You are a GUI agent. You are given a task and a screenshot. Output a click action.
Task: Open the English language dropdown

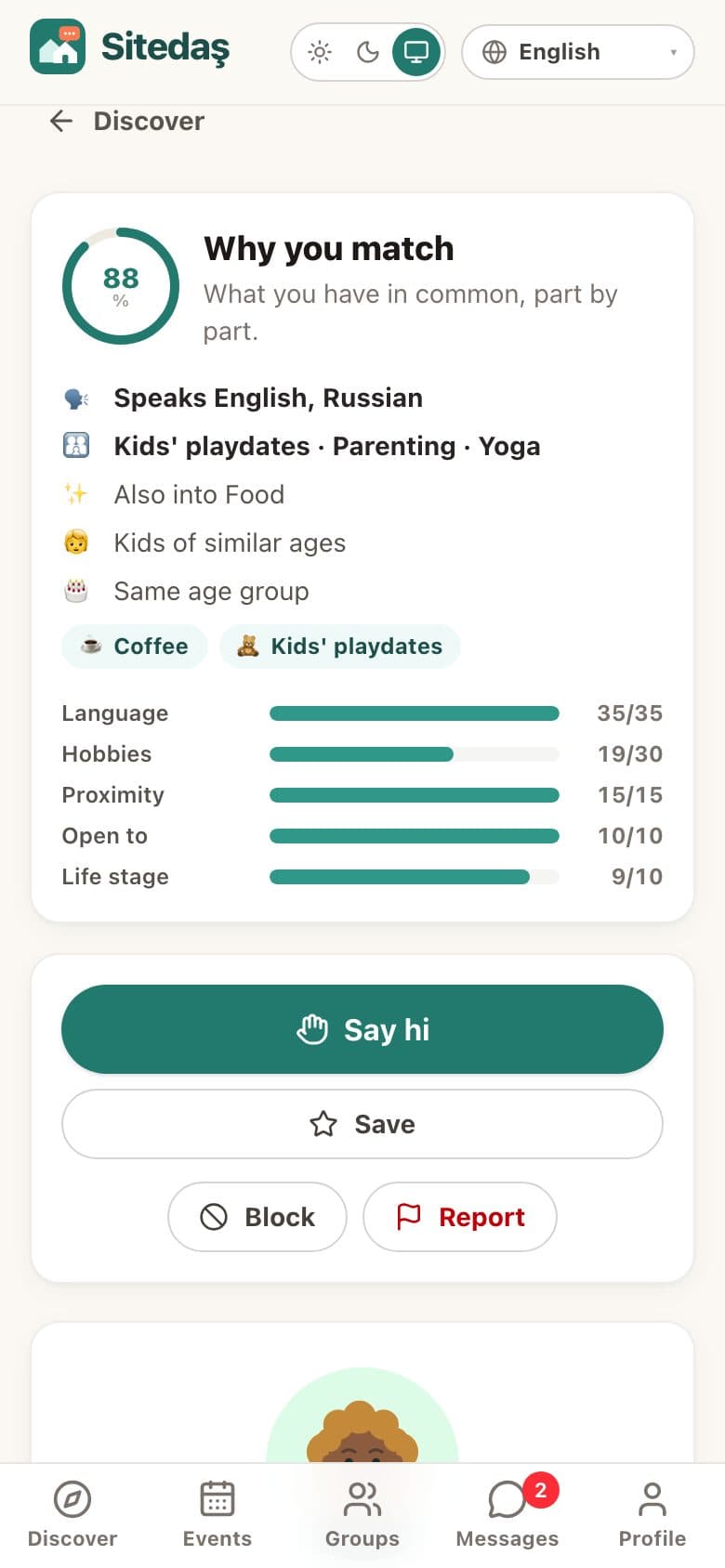(x=578, y=52)
